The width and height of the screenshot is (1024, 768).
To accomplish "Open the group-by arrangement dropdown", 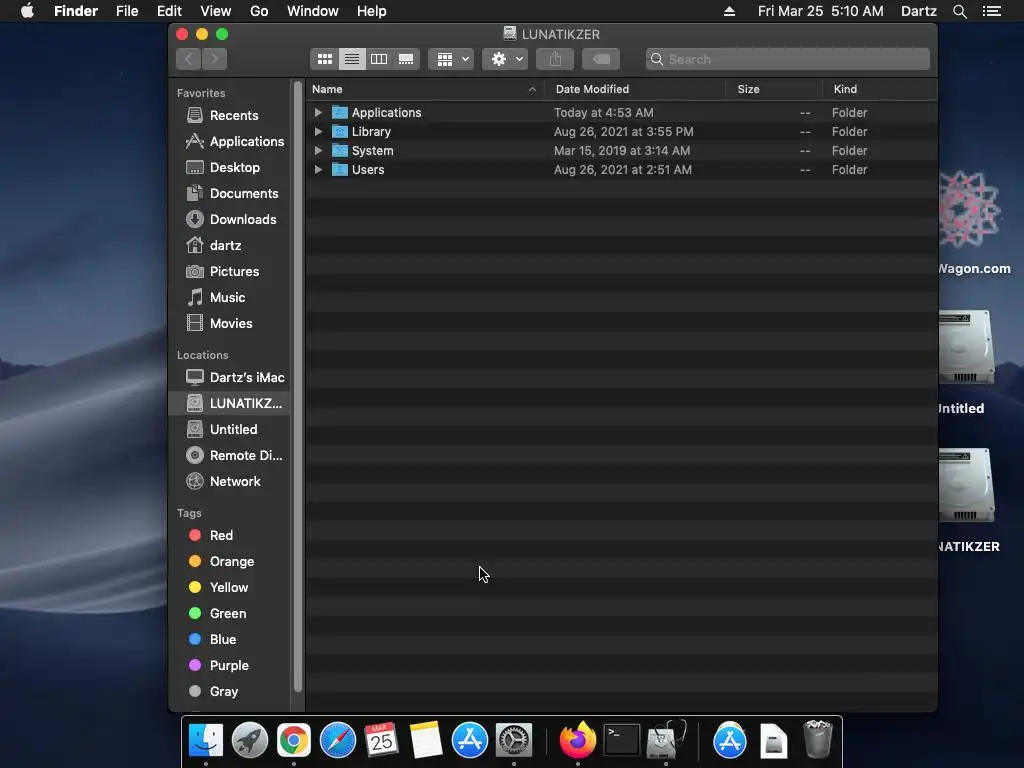I will coord(451,59).
